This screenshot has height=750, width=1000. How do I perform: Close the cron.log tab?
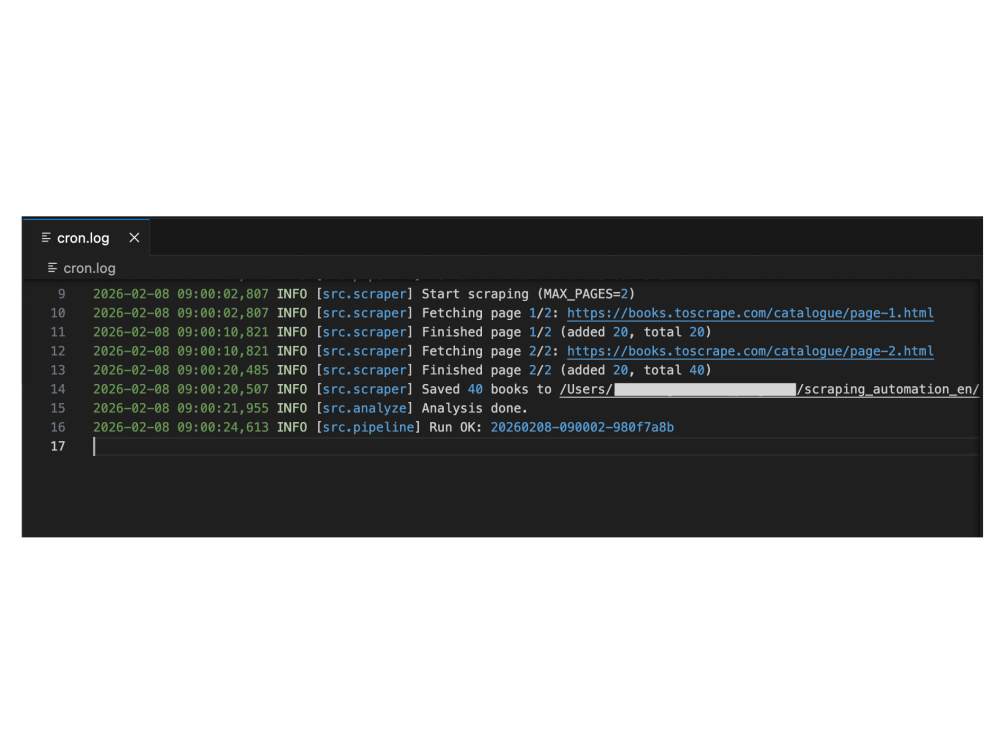(134, 238)
